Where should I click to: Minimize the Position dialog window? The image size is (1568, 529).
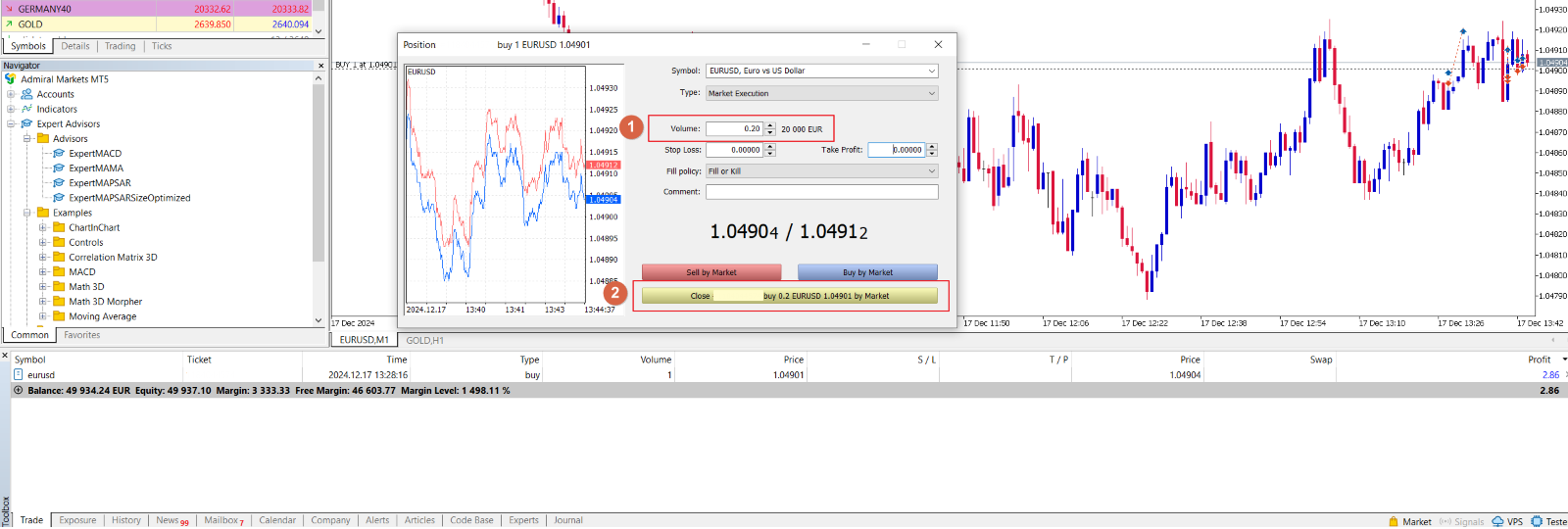click(x=866, y=44)
